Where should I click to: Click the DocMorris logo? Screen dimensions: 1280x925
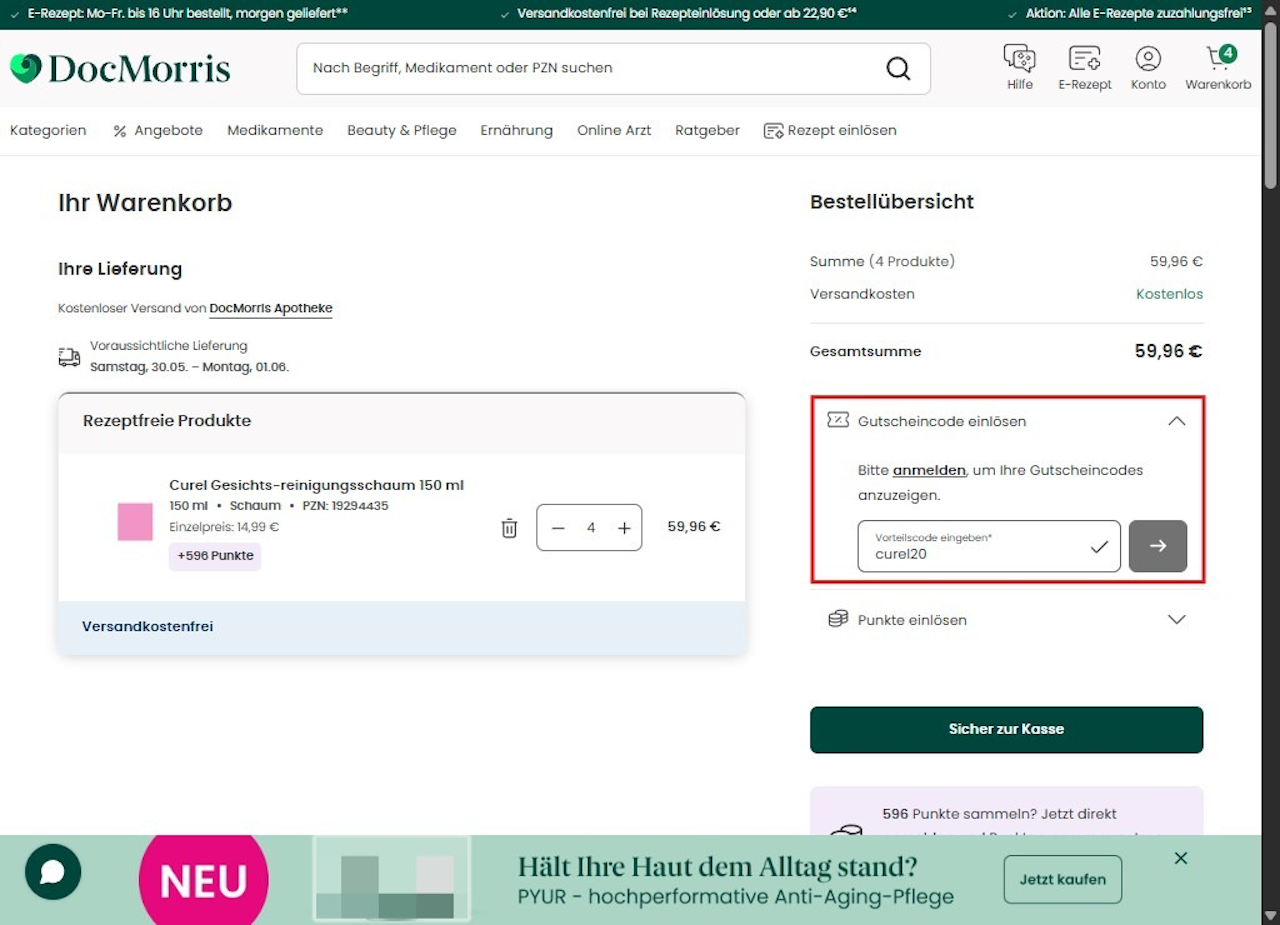point(120,68)
